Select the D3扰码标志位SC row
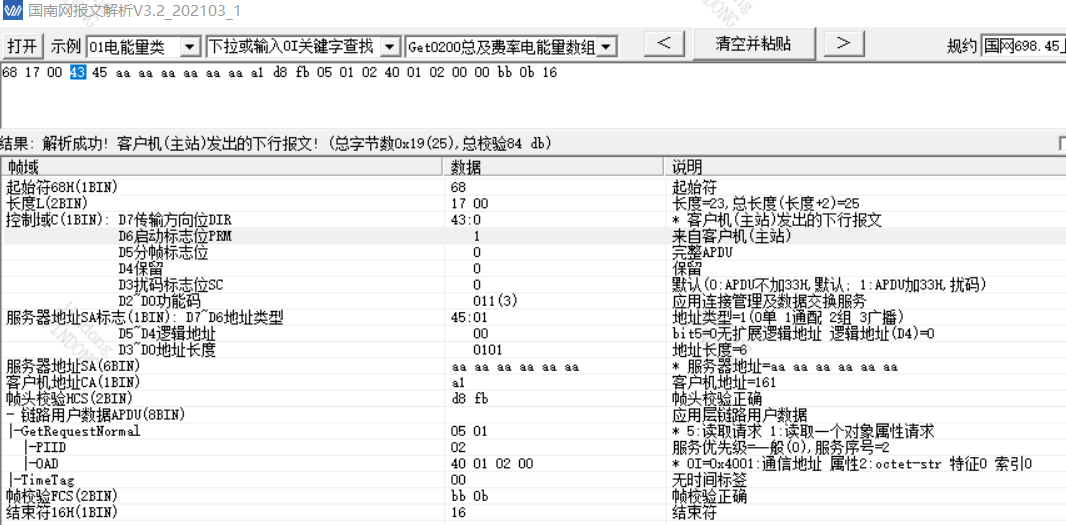The height and width of the screenshot is (525, 1066). tap(533, 284)
